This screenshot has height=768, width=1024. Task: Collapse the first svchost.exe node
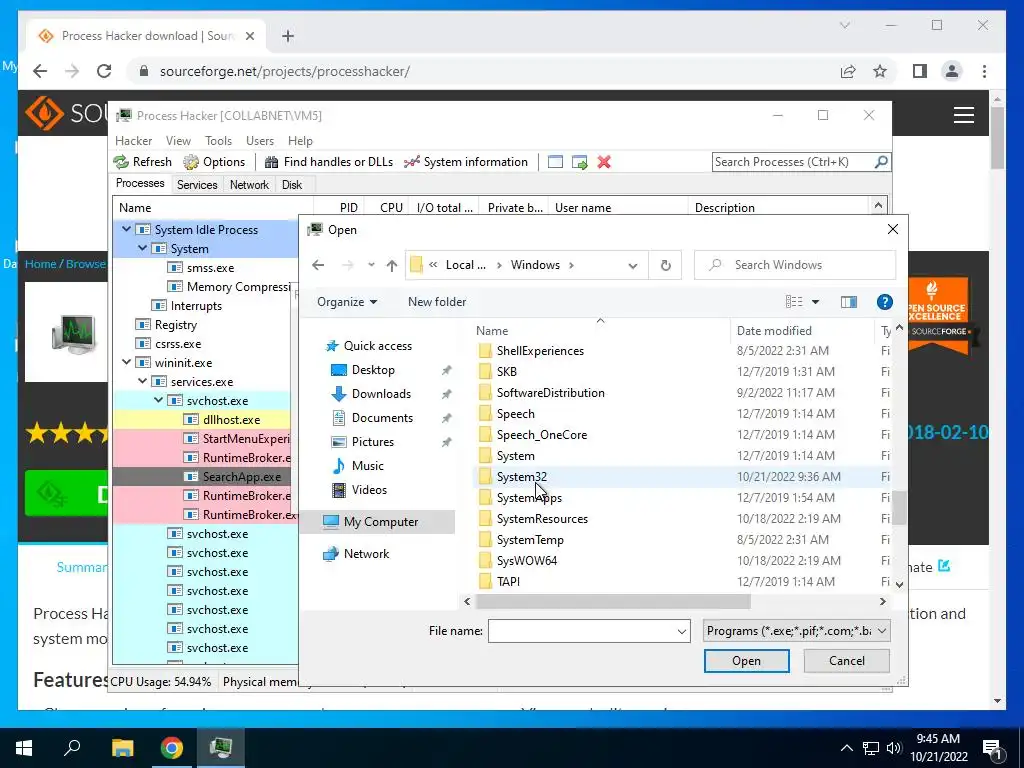tap(158, 400)
